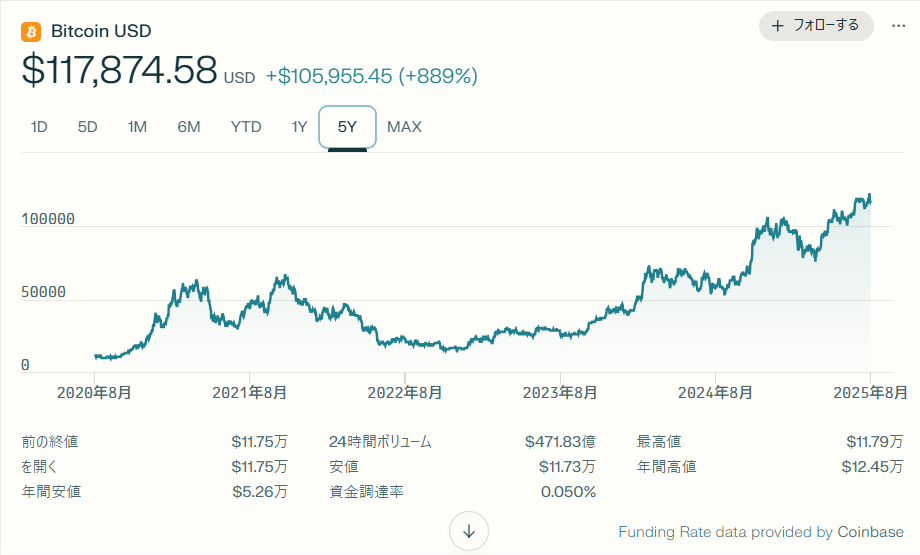Click the 2020年8月 axis label
This screenshot has height=555, width=920.
coord(94,392)
